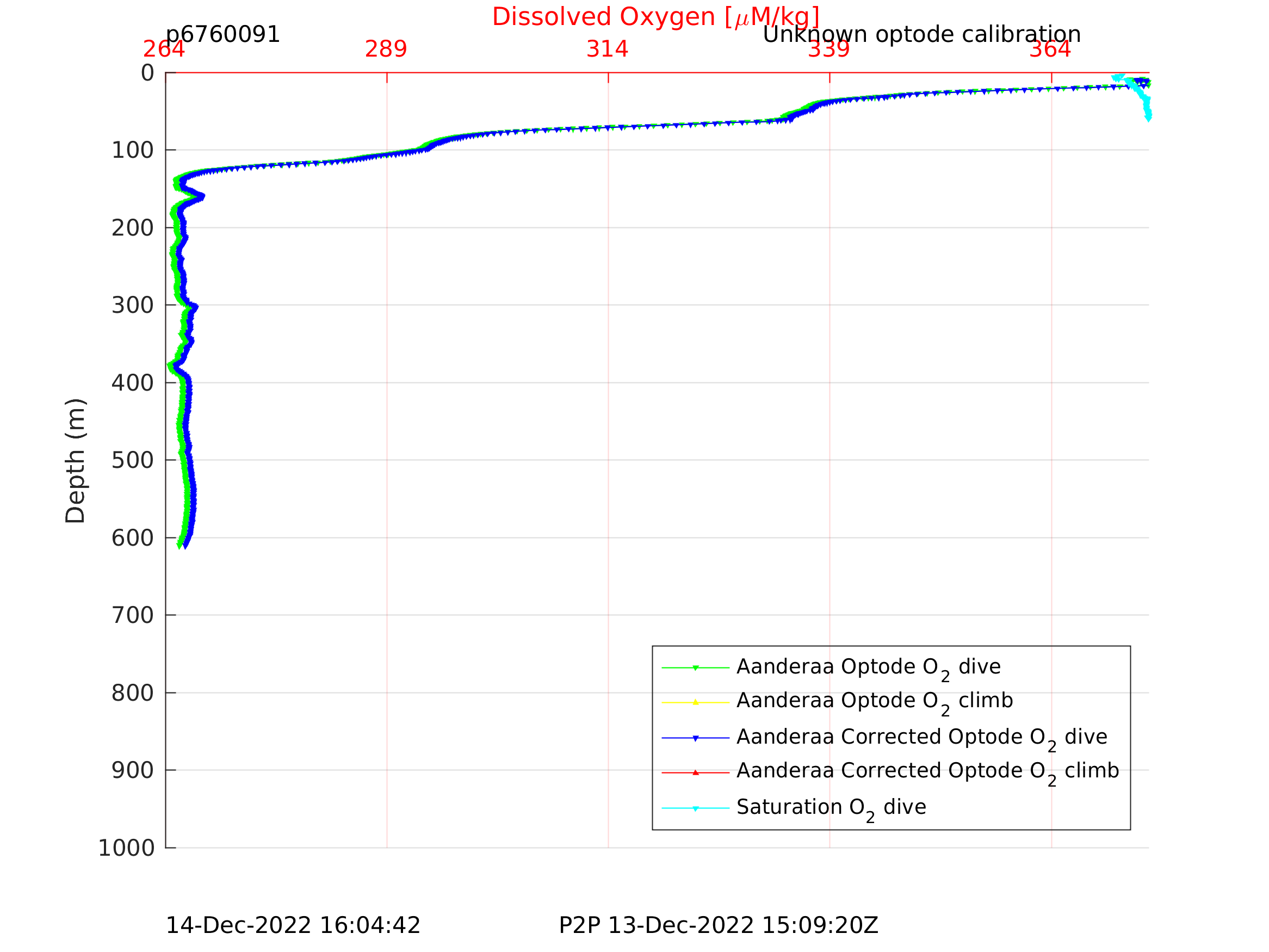
Task: Click the 'p6760091' plot identifier text
Action: click(222, 34)
